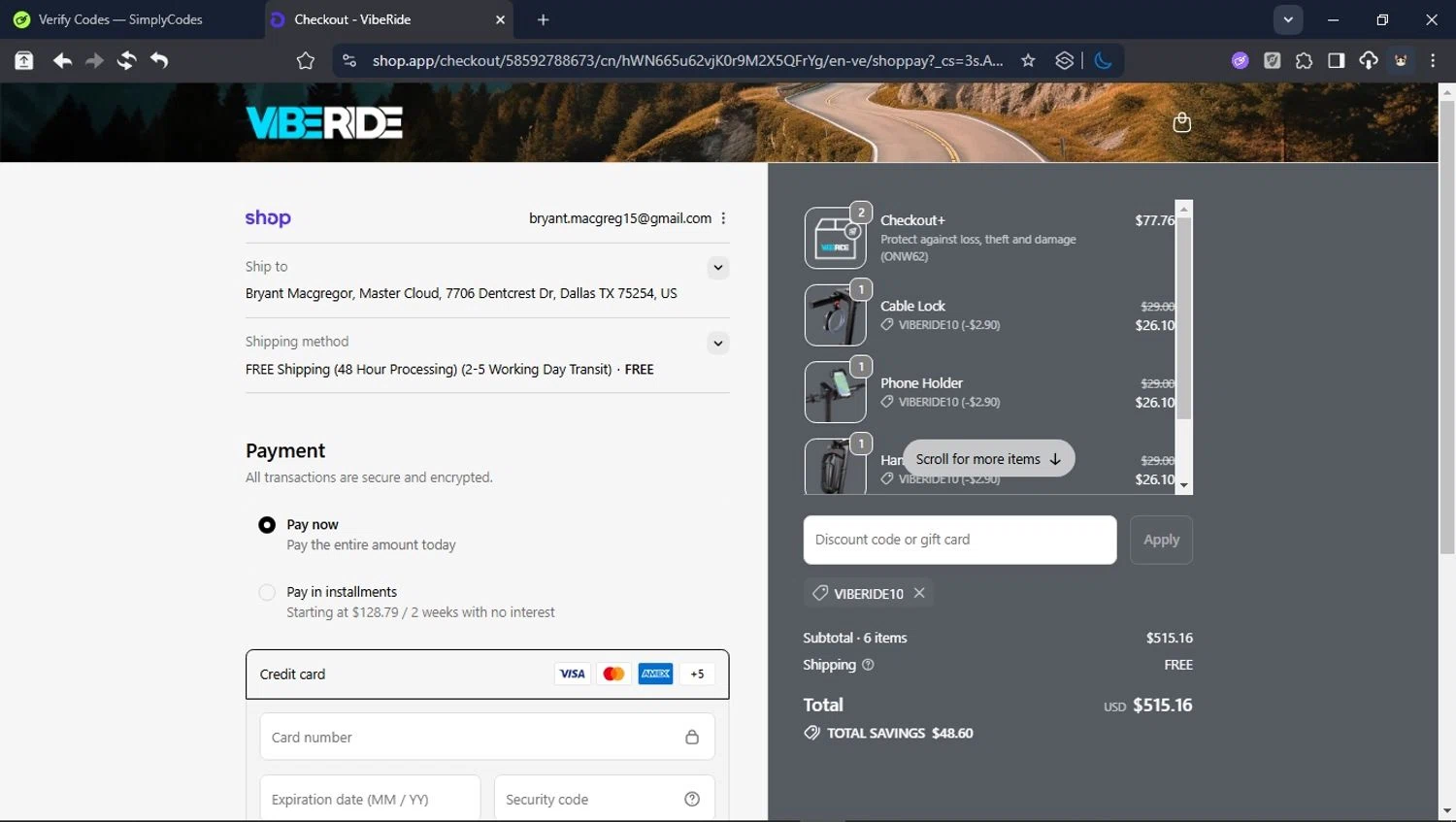Reload the page with the refresh icon
Viewport: 1456px width, 822px height.
[x=126, y=60]
